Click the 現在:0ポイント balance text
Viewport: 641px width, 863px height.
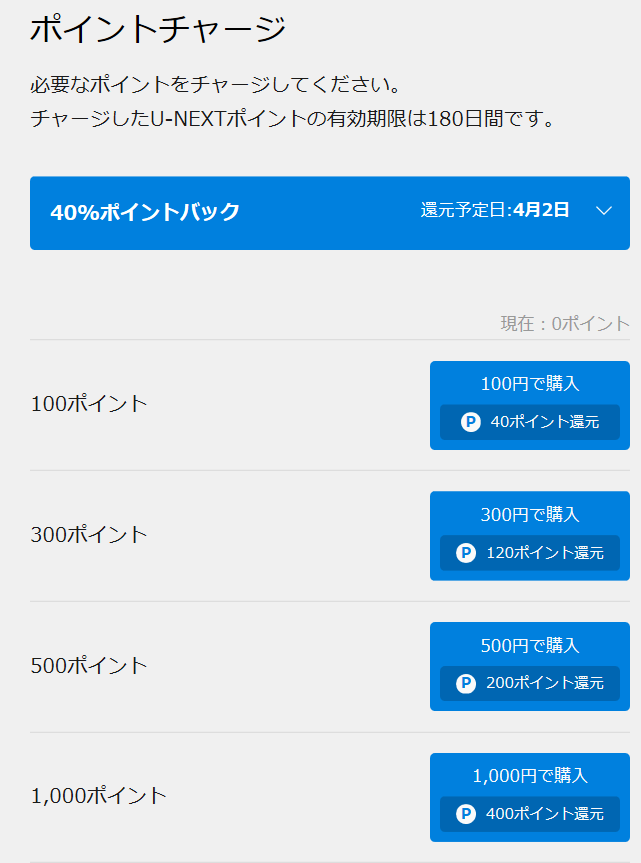point(565,324)
